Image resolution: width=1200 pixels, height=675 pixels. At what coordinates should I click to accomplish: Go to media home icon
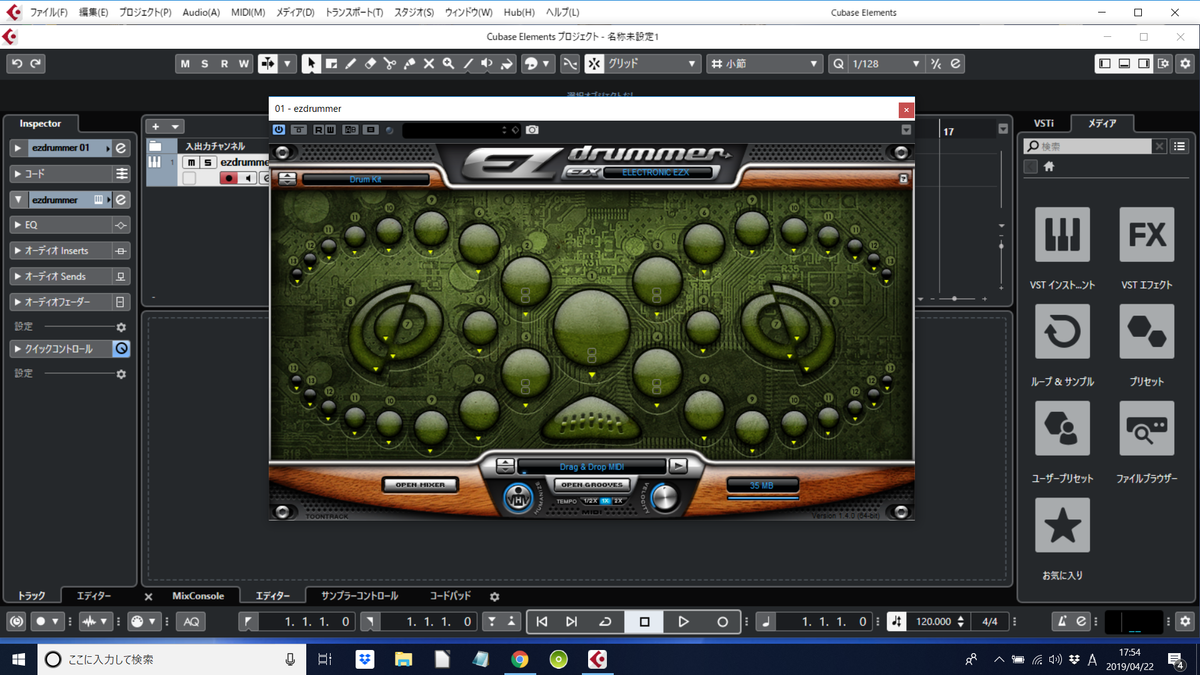coord(1049,167)
